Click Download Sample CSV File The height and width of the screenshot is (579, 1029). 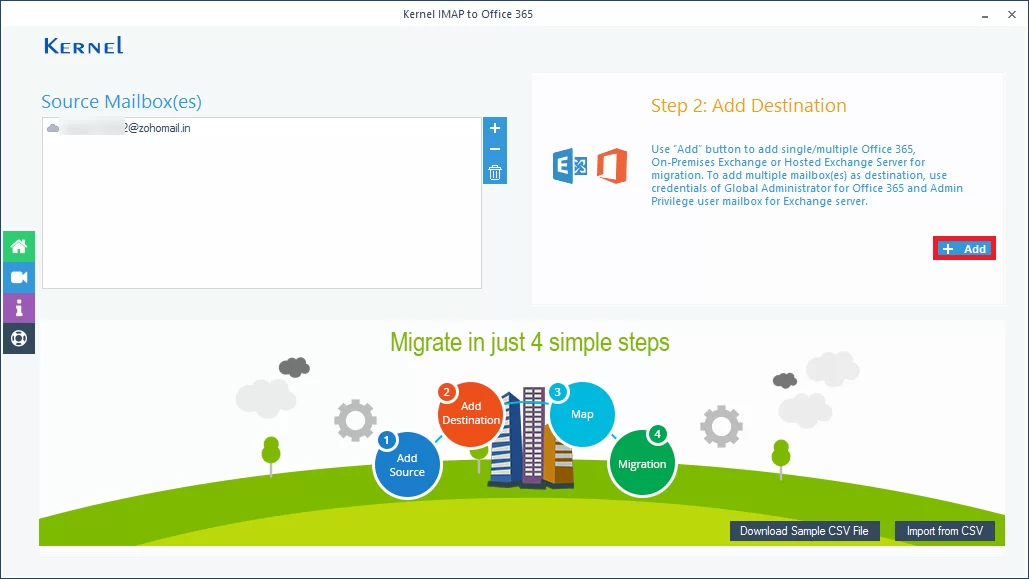pos(804,531)
